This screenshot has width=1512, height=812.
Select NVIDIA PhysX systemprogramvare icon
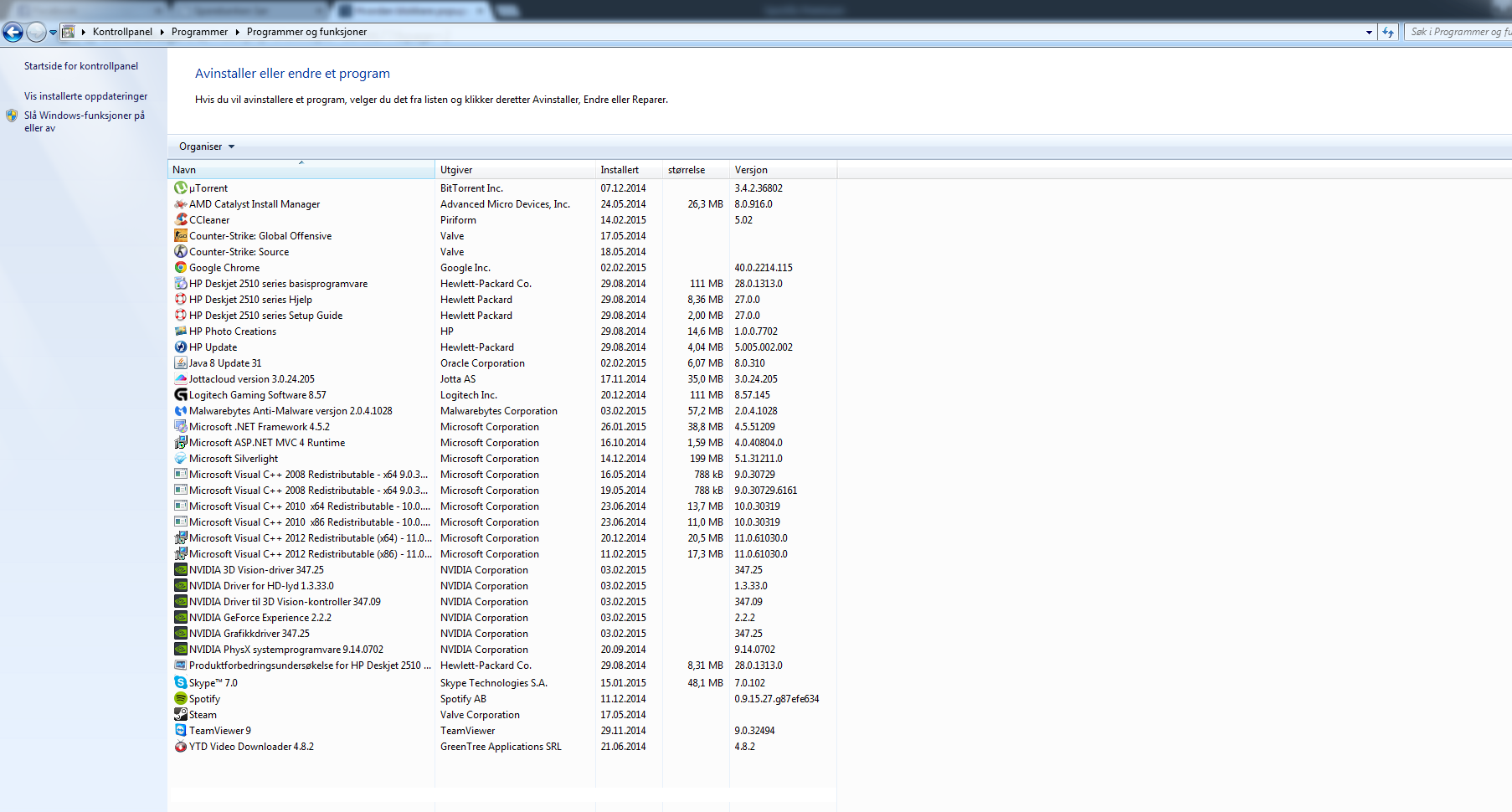(x=180, y=650)
